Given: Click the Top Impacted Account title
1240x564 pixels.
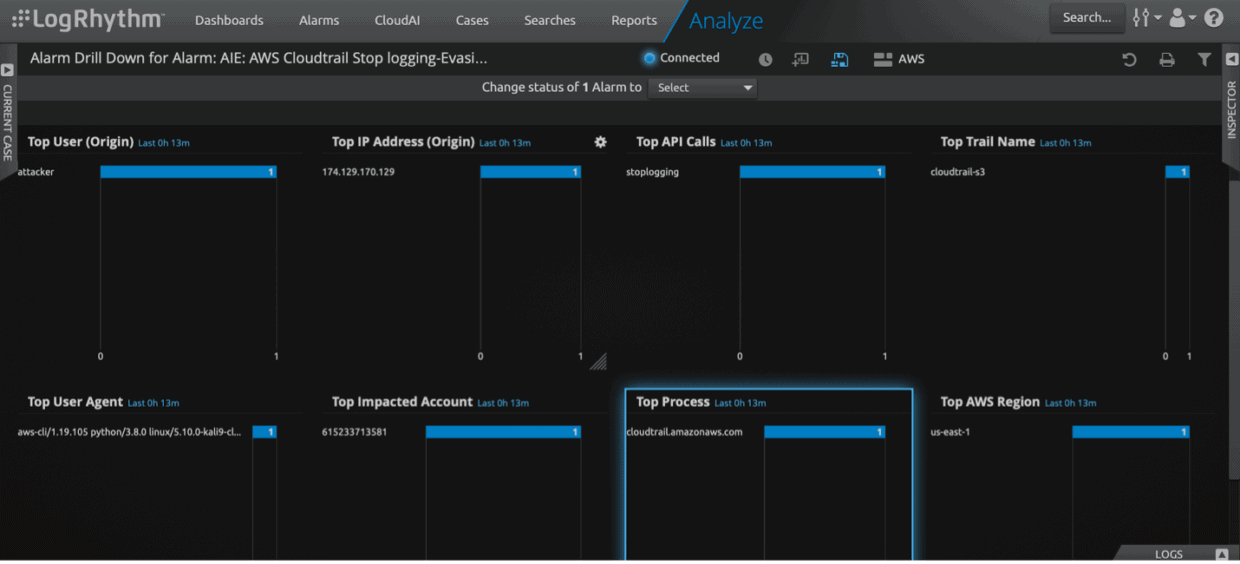Looking at the screenshot, I should pyautogui.click(x=402, y=402).
